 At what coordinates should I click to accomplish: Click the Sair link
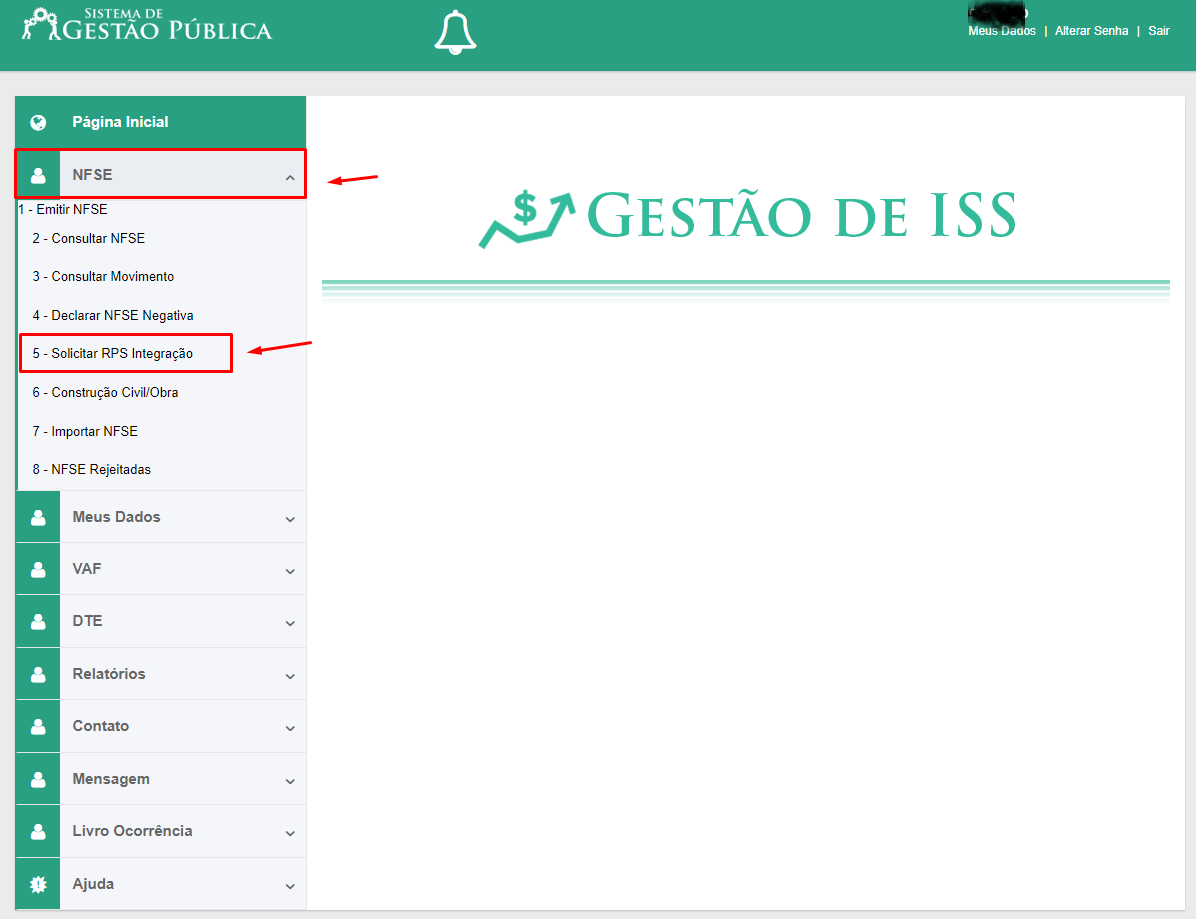point(1159,31)
